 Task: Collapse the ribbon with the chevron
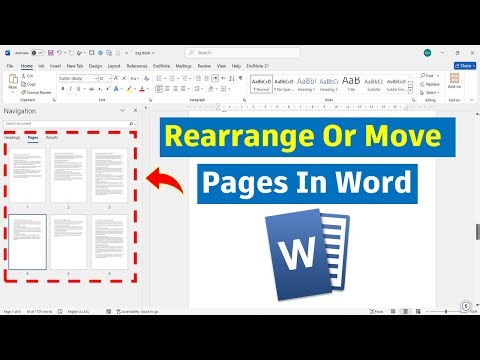[472, 100]
